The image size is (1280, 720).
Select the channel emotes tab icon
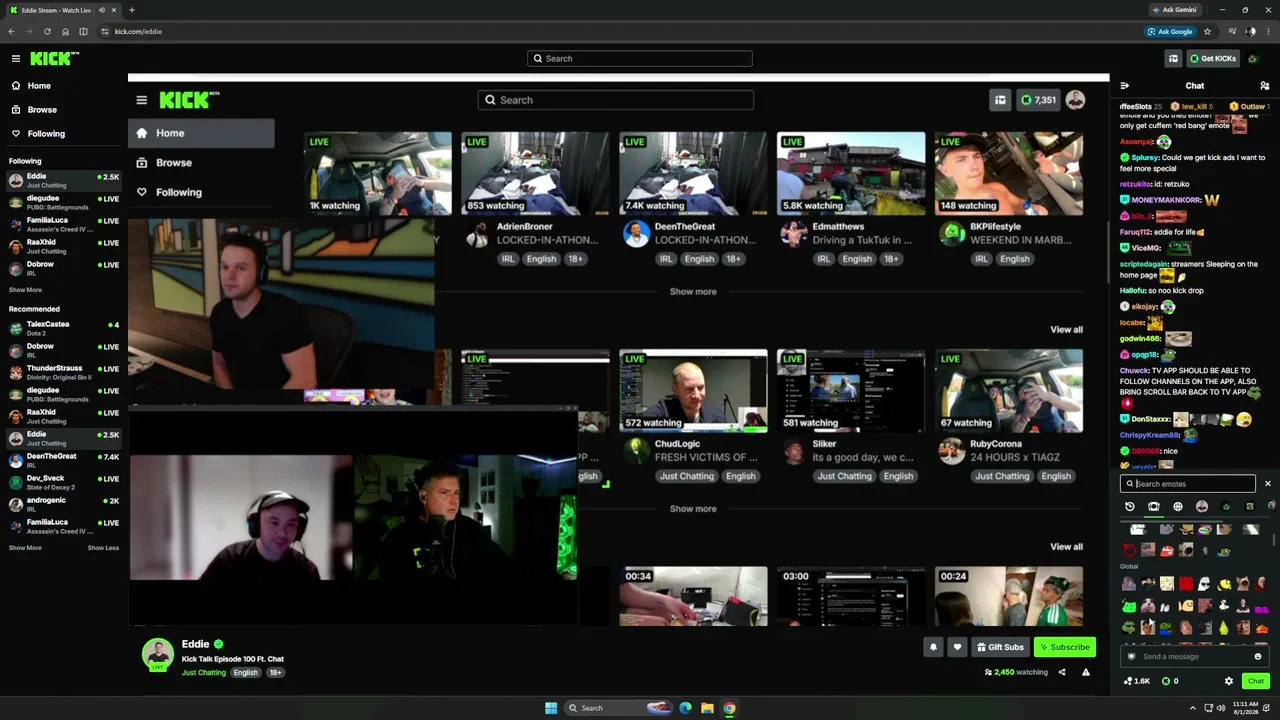[1153, 507]
